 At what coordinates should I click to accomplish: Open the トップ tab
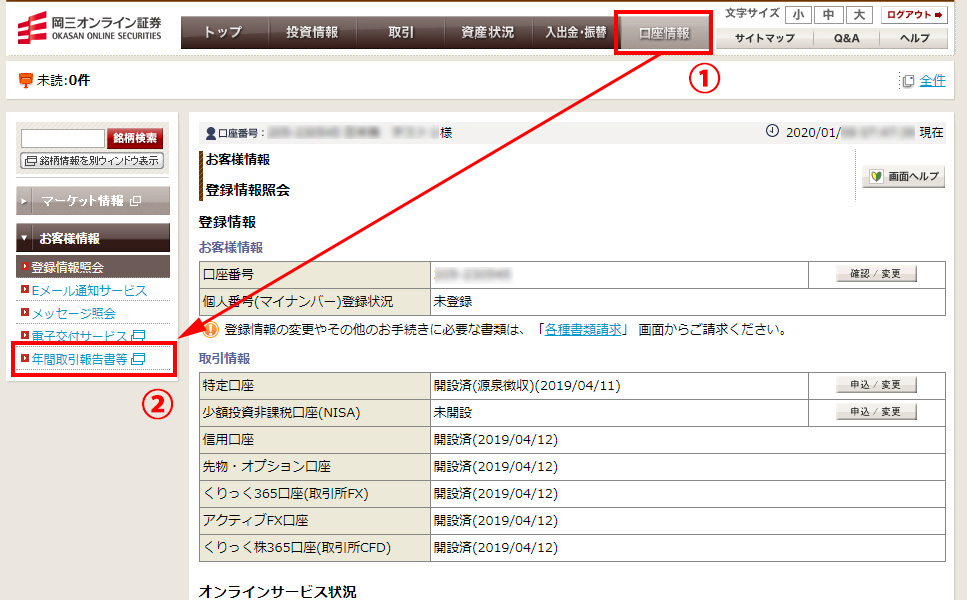point(224,32)
